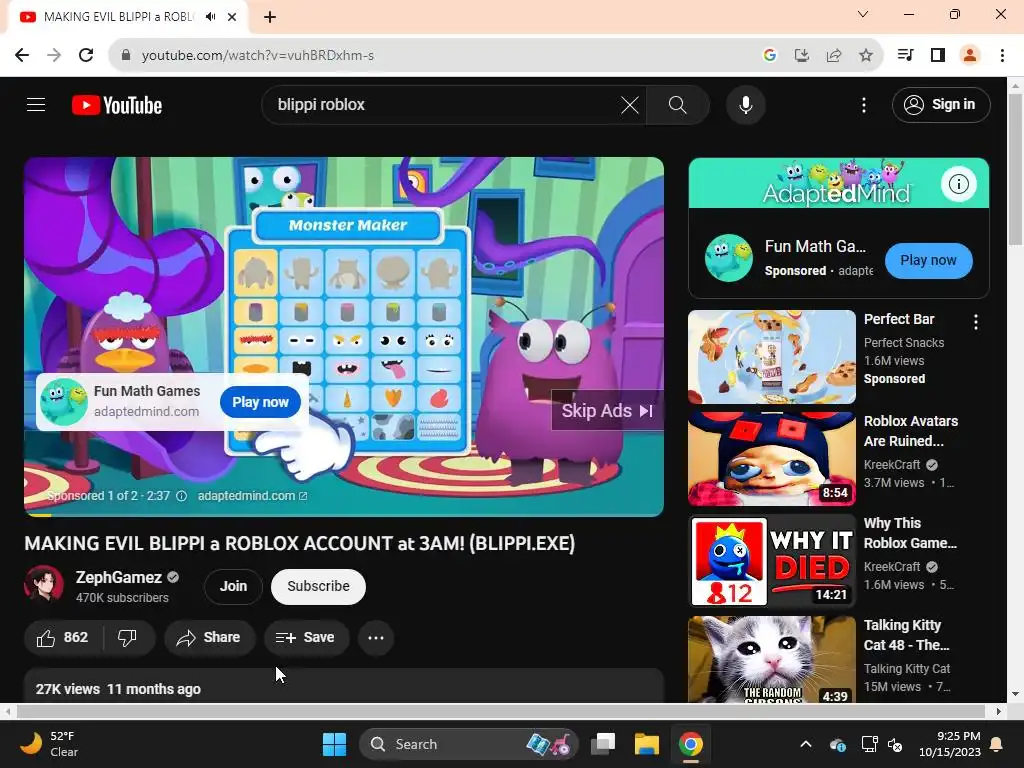Click the browser address bar URL
This screenshot has height=768, width=1024.
click(258, 56)
